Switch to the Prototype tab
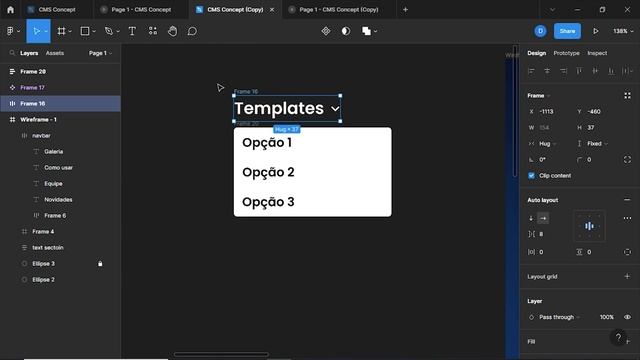This screenshot has height=360, width=640. pos(566,53)
